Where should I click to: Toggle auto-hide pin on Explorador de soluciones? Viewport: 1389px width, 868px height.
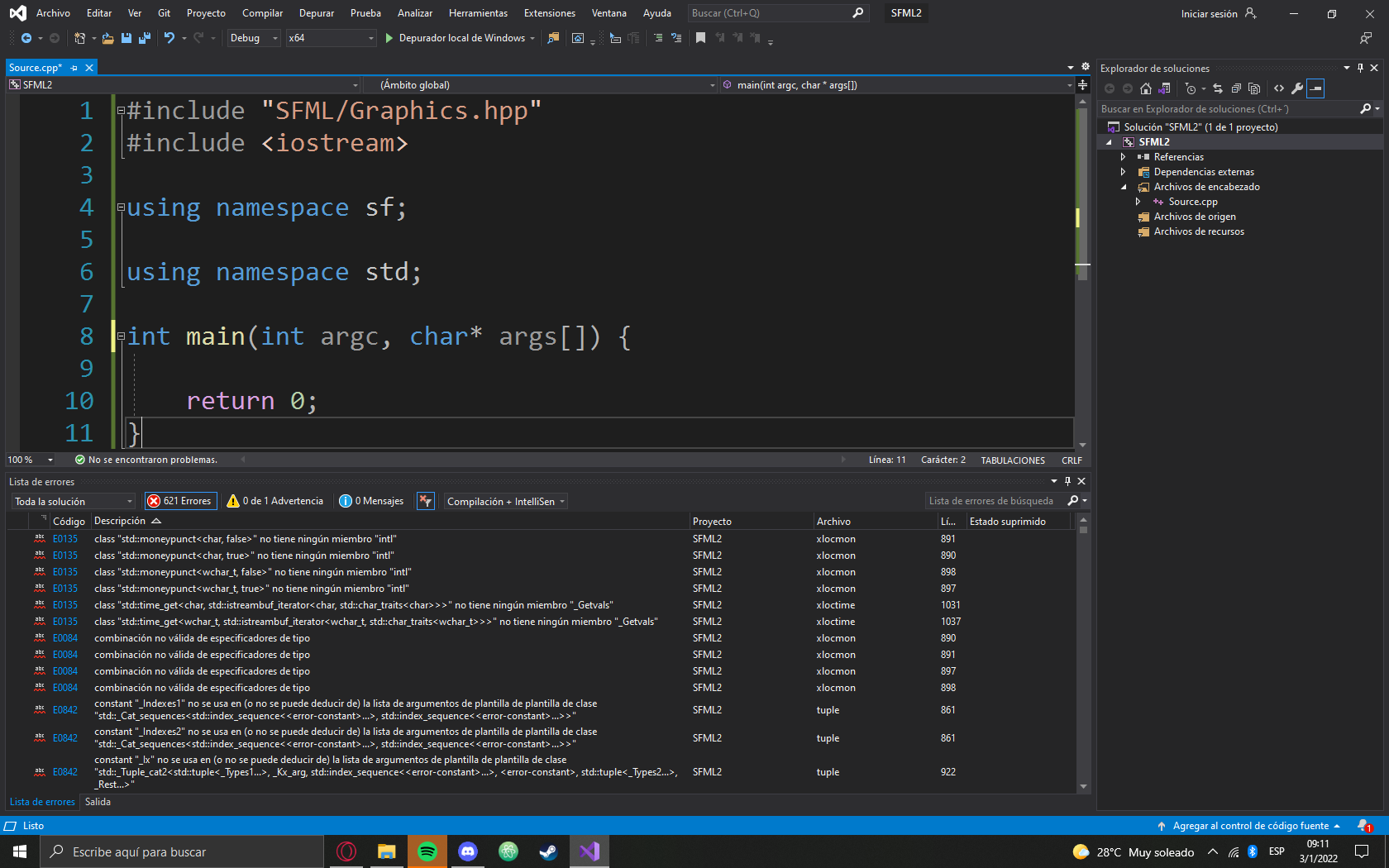coord(1360,68)
